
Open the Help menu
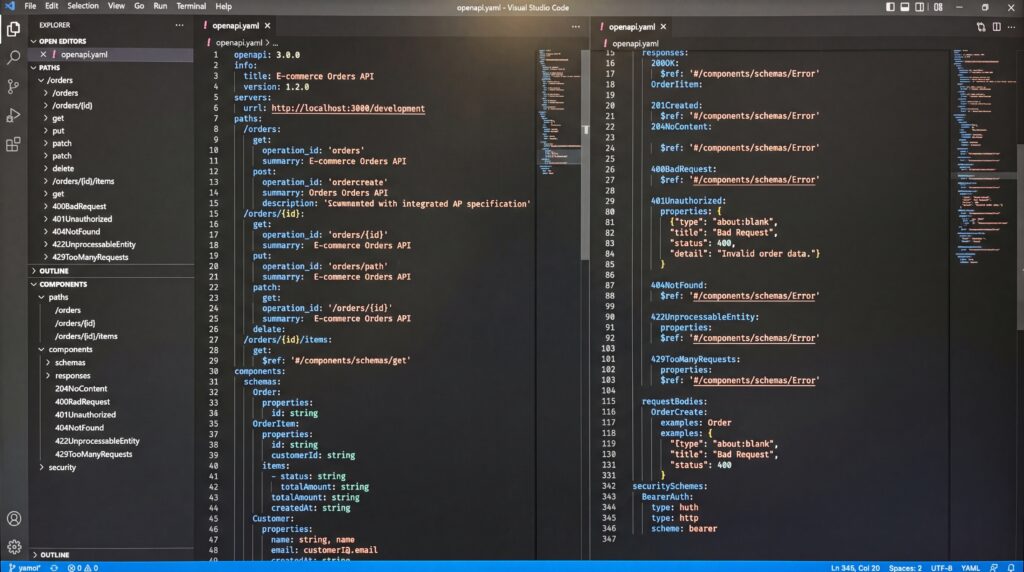click(x=223, y=6)
